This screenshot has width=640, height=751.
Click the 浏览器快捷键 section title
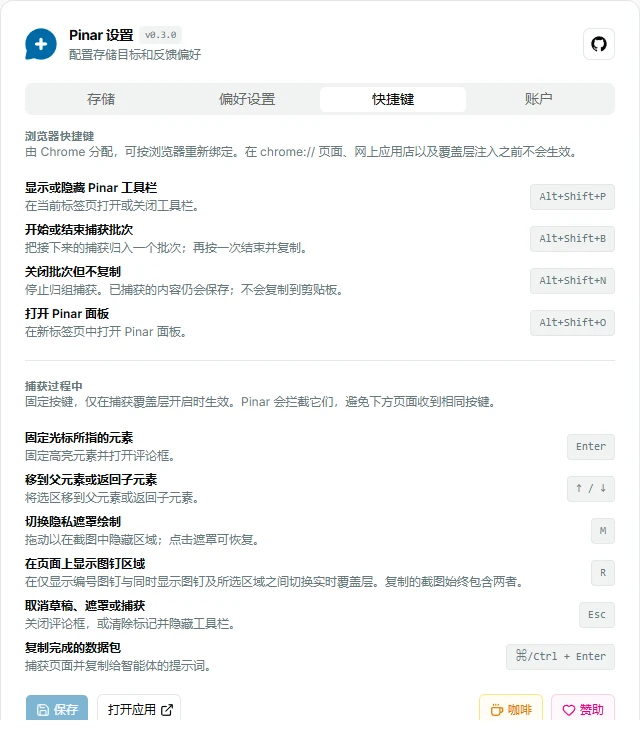59,137
